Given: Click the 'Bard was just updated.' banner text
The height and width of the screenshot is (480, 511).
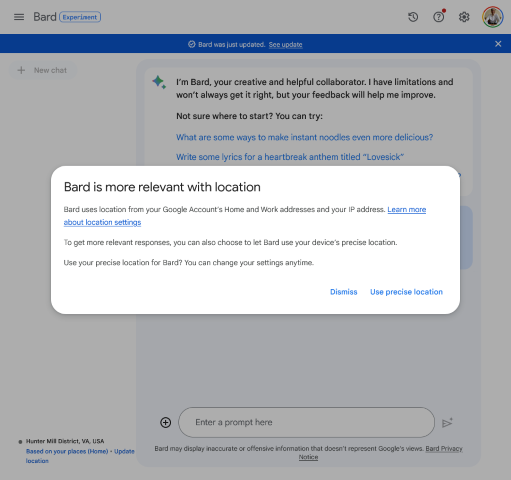Looking at the screenshot, I should [232, 44].
